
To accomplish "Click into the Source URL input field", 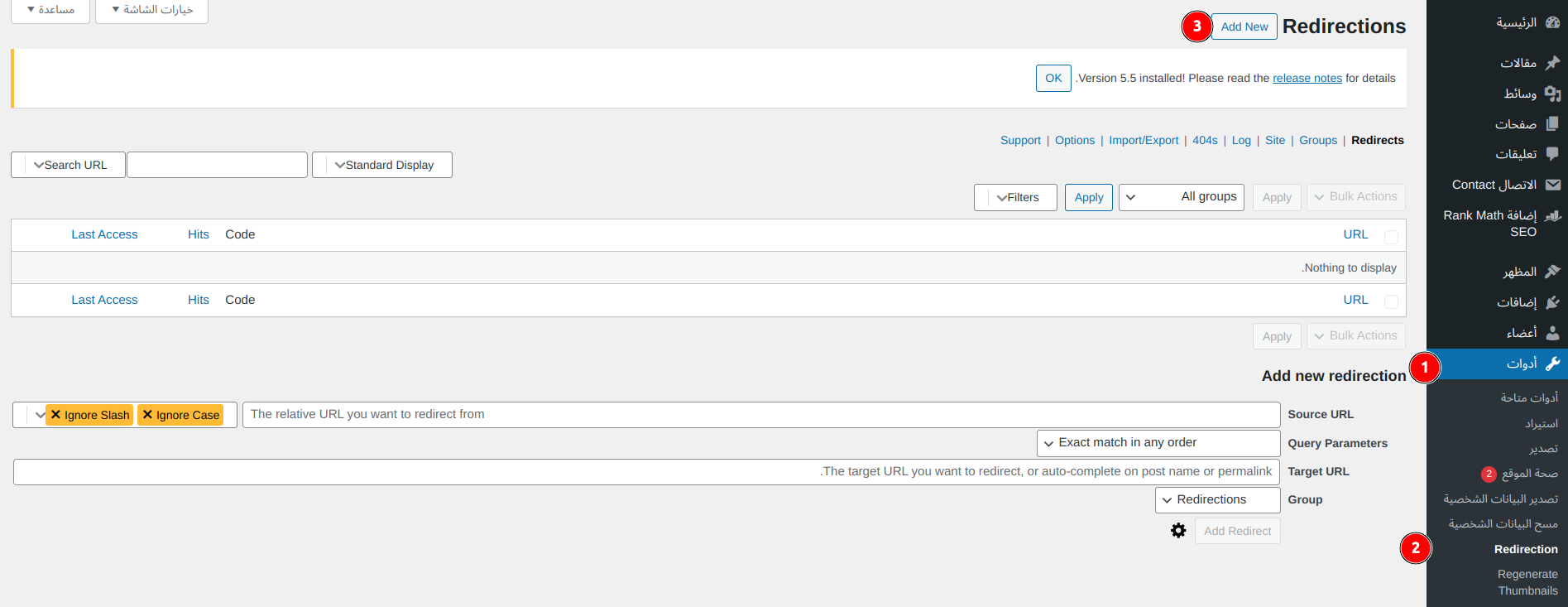I will point(761,415).
